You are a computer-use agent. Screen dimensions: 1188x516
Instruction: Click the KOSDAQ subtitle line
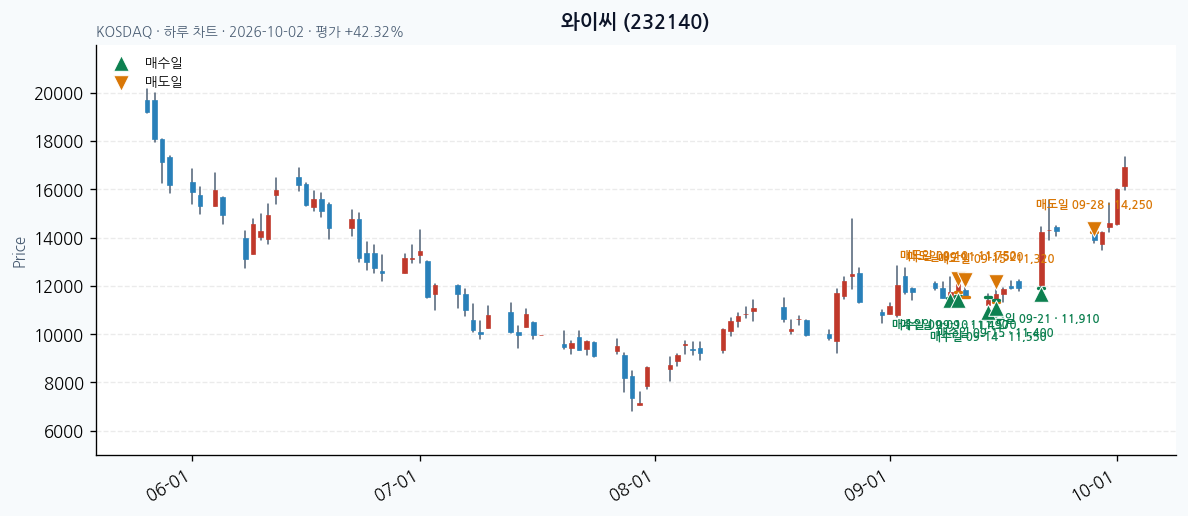tap(250, 33)
